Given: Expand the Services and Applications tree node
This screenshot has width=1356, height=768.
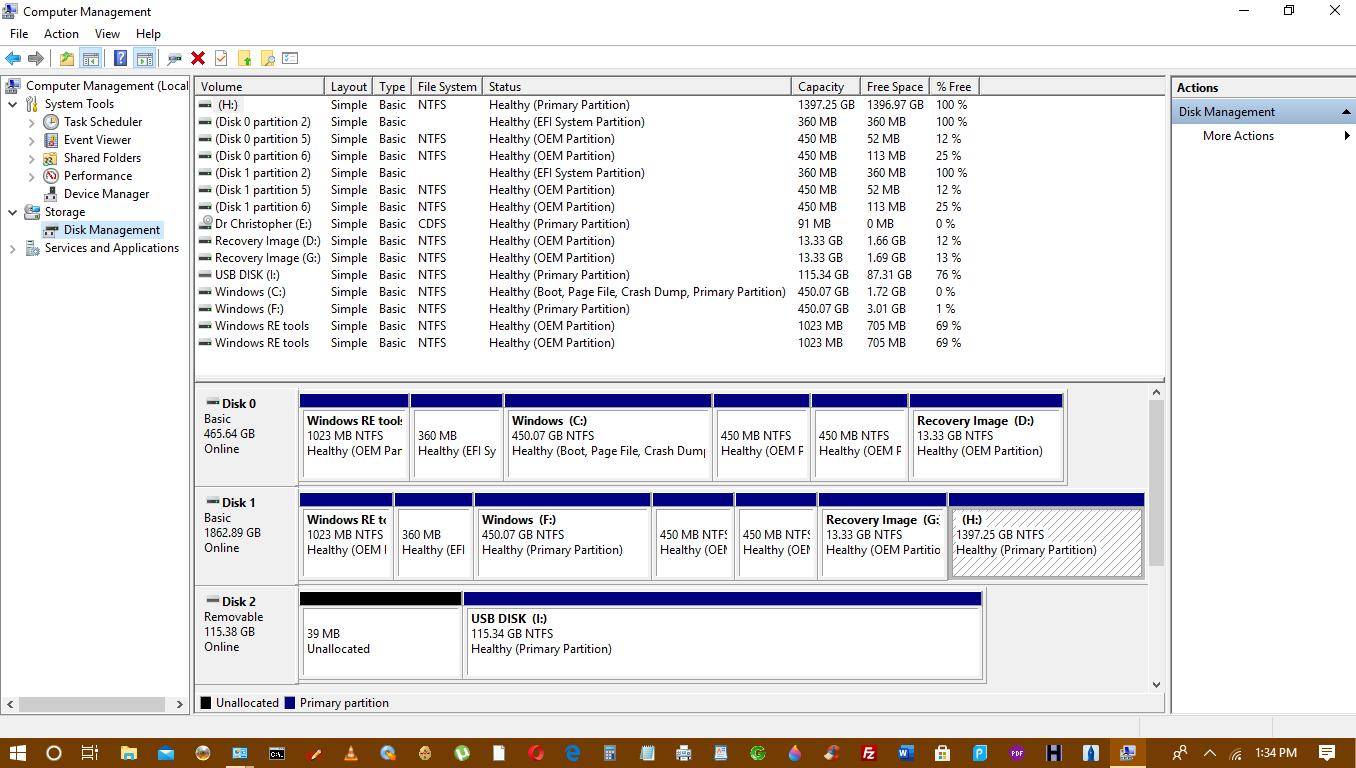Looking at the screenshot, I should click(x=12, y=248).
